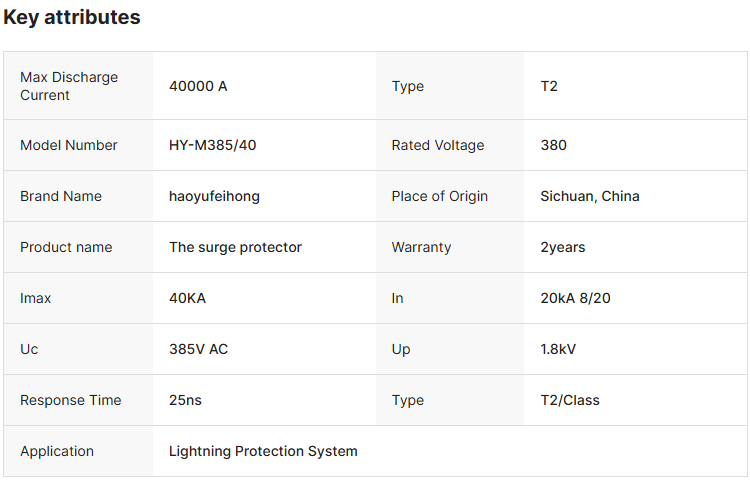Select the rated voltage value "380"
Image resolution: width=750 pixels, height=480 pixels.
point(553,145)
